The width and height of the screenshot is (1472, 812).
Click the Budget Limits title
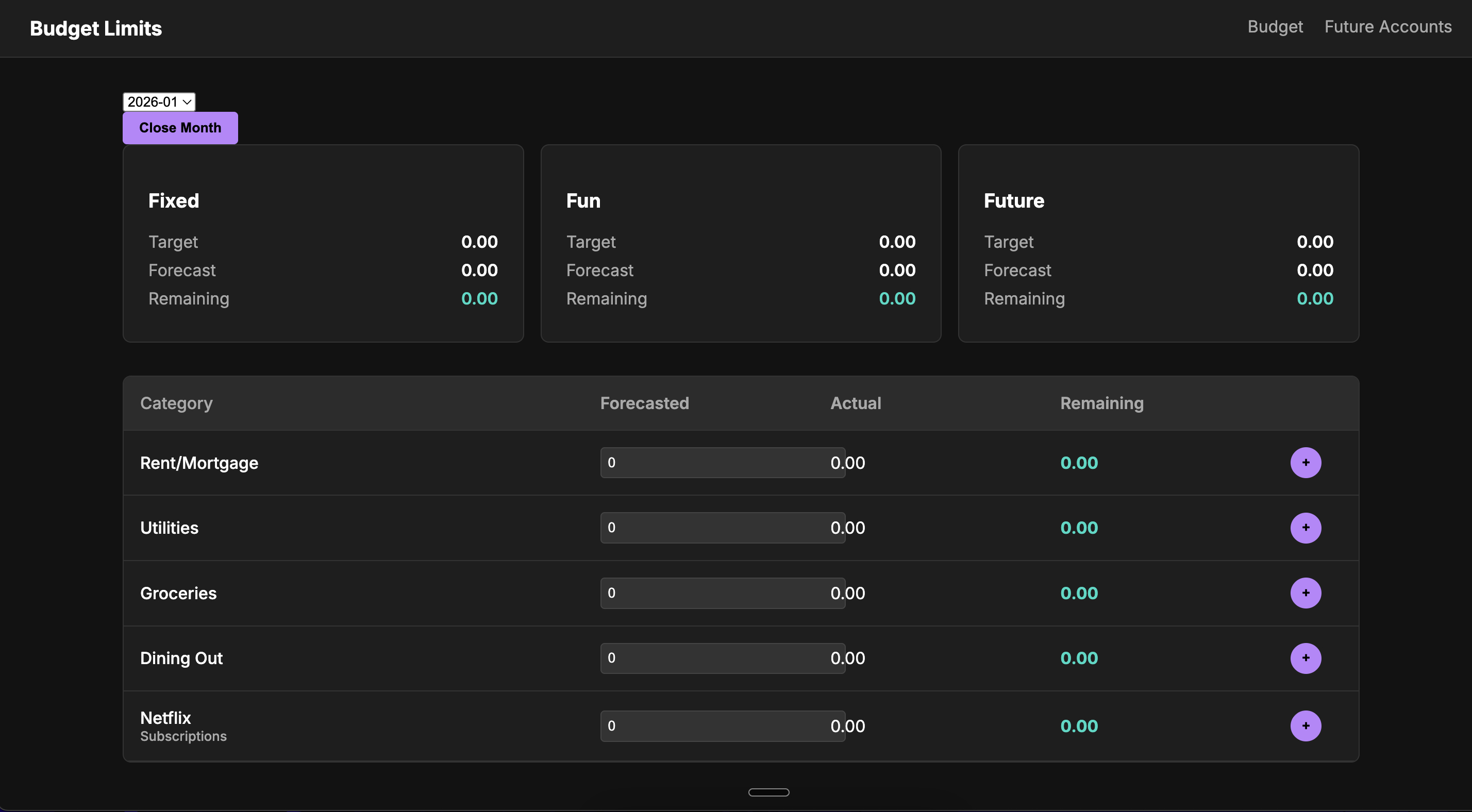click(x=95, y=28)
